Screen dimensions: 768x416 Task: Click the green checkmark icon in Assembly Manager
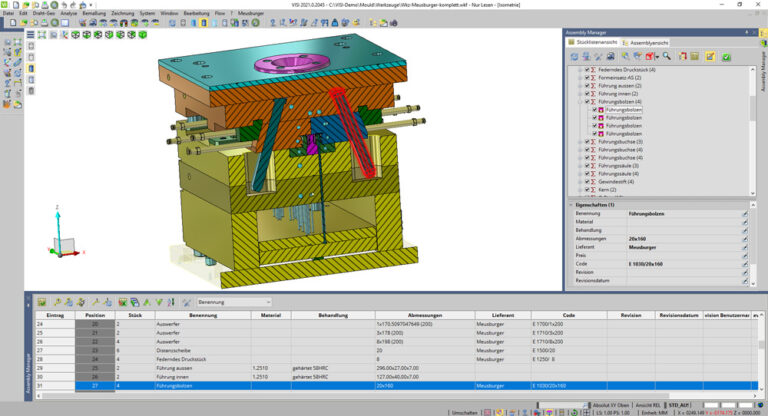click(x=725, y=57)
